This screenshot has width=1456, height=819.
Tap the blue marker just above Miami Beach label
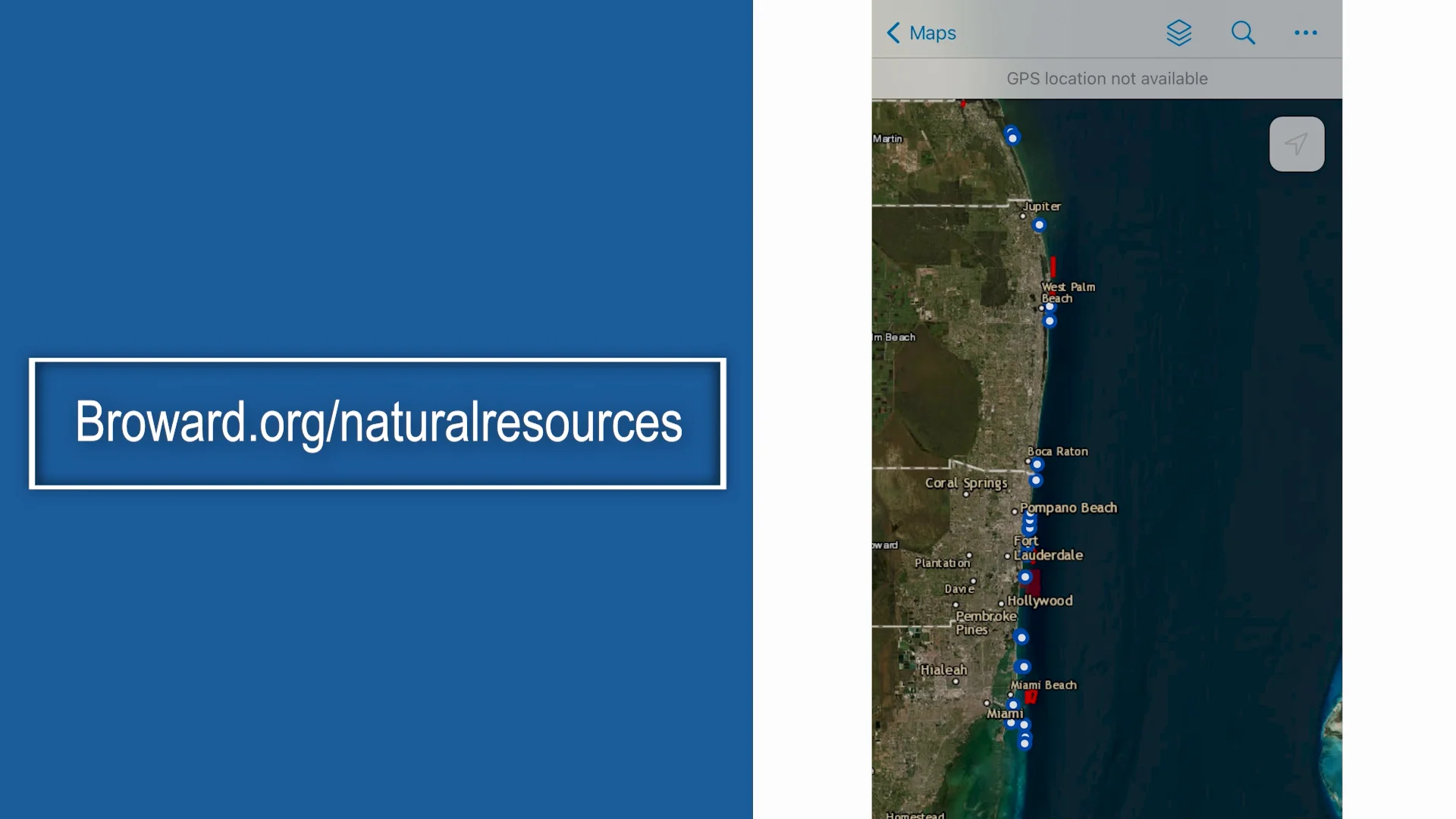[1024, 667]
